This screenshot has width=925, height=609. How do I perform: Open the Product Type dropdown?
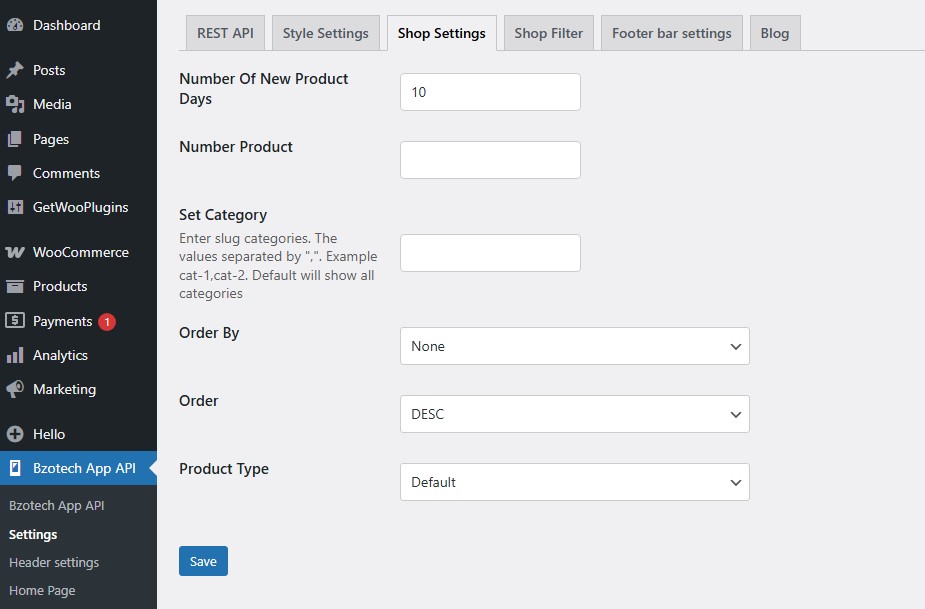(575, 482)
